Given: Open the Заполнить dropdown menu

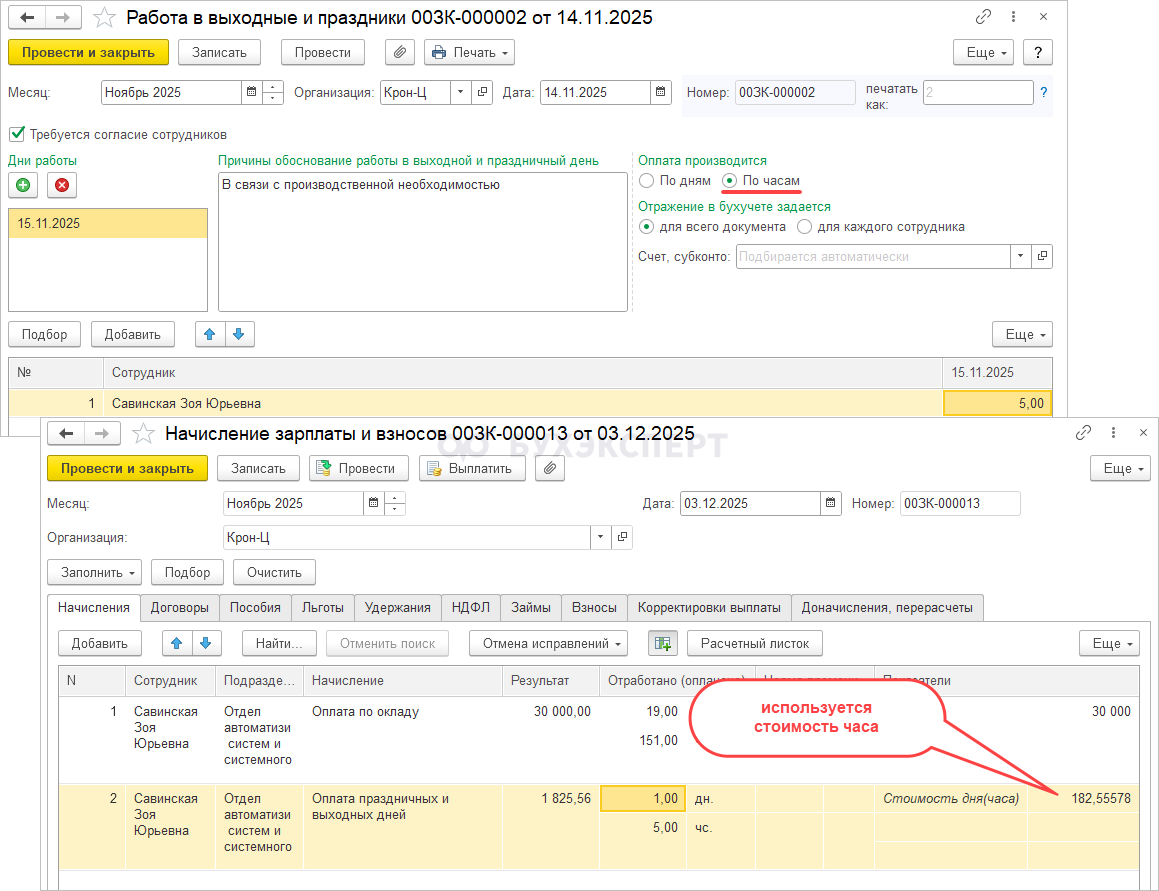Looking at the screenshot, I should tap(94, 572).
